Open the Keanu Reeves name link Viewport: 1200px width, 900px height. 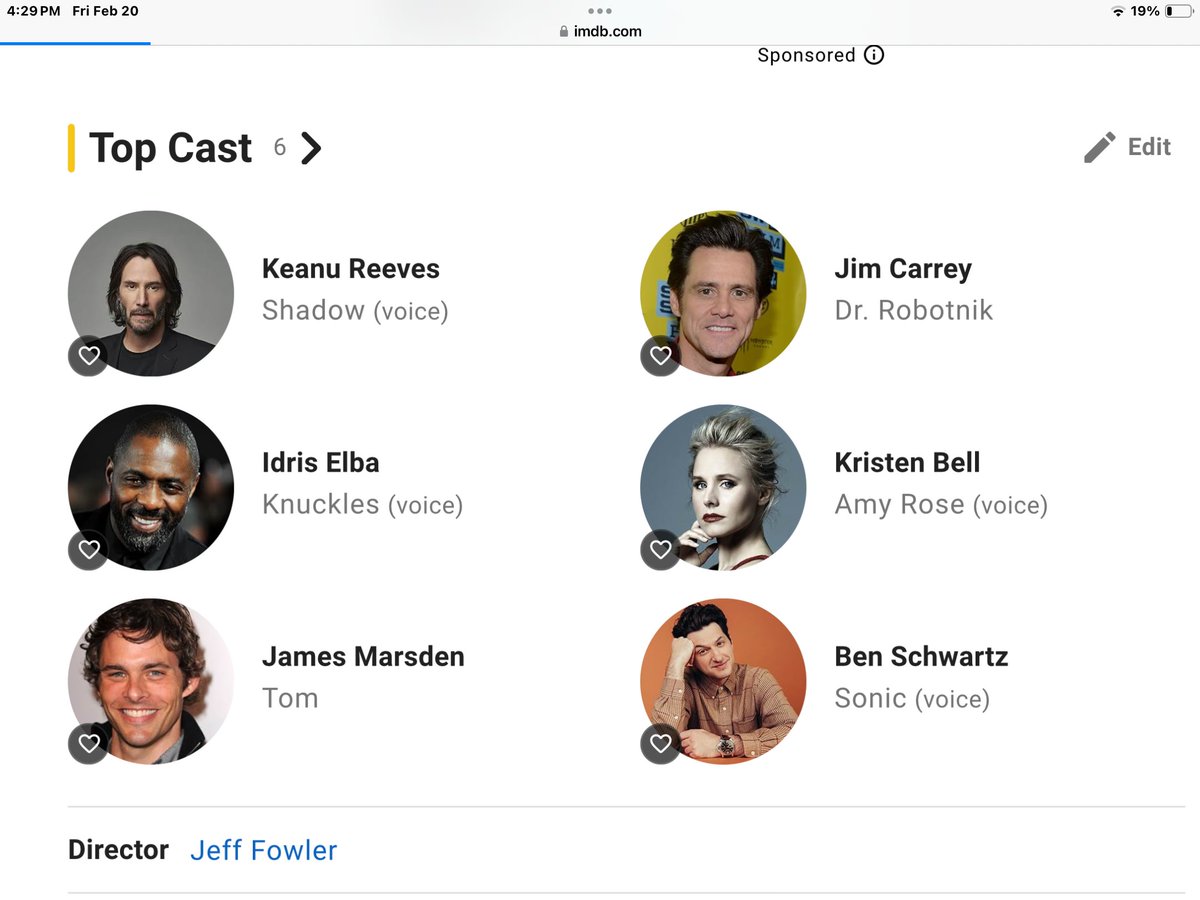pyautogui.click(x=351, y=269)
